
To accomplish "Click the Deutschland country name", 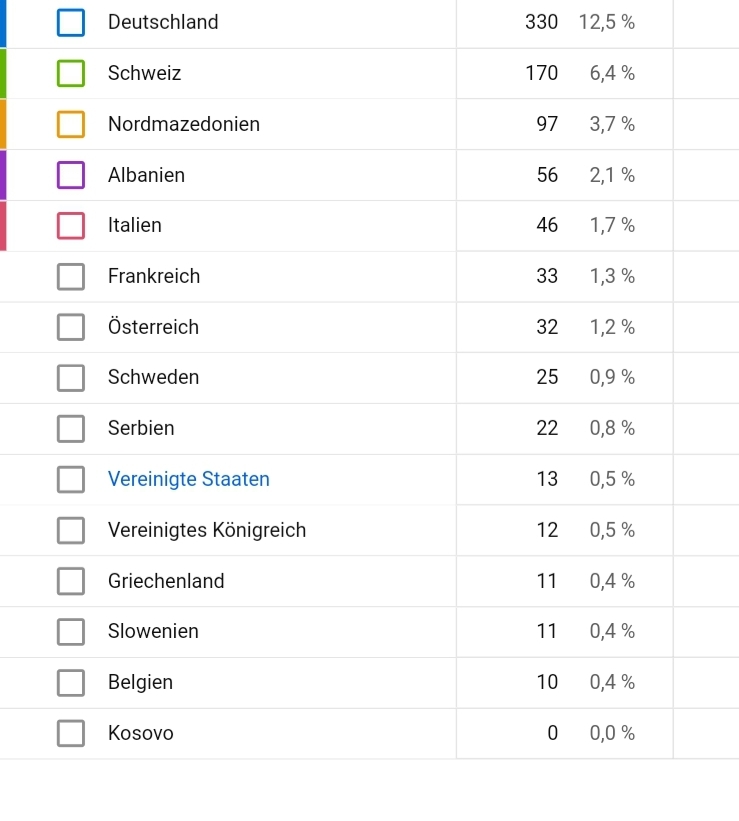I will (163, 22).
